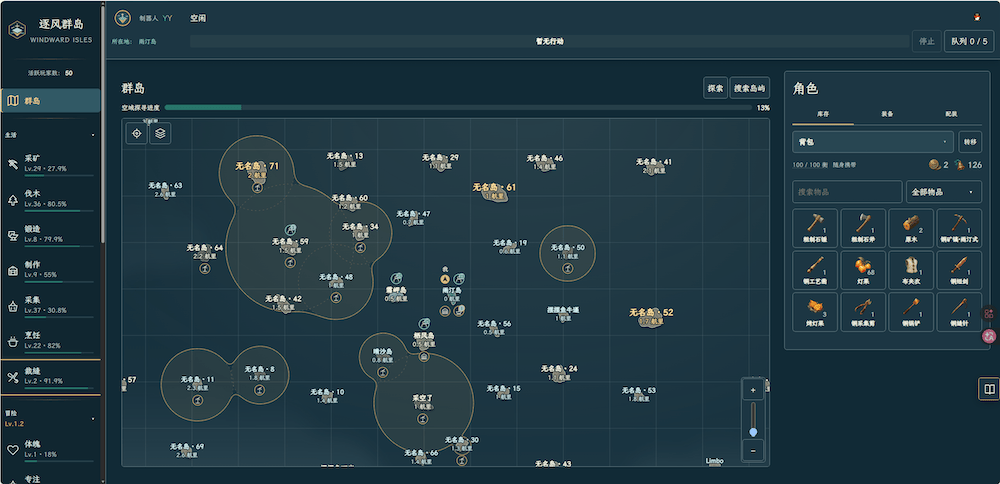Select the copper short sword item
The width and height of the screenshot is (1000, 484).
pos(959,270)
